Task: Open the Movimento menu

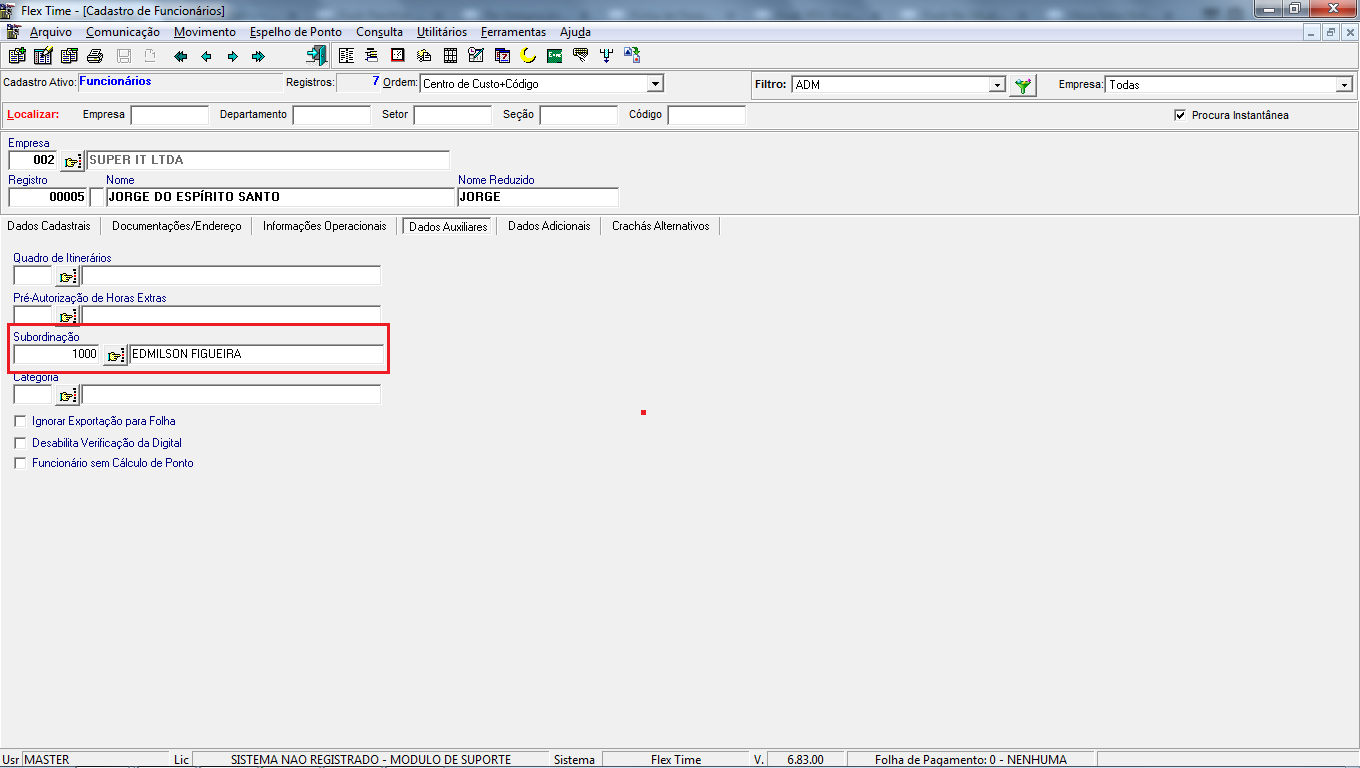Action: pos(205,32)
